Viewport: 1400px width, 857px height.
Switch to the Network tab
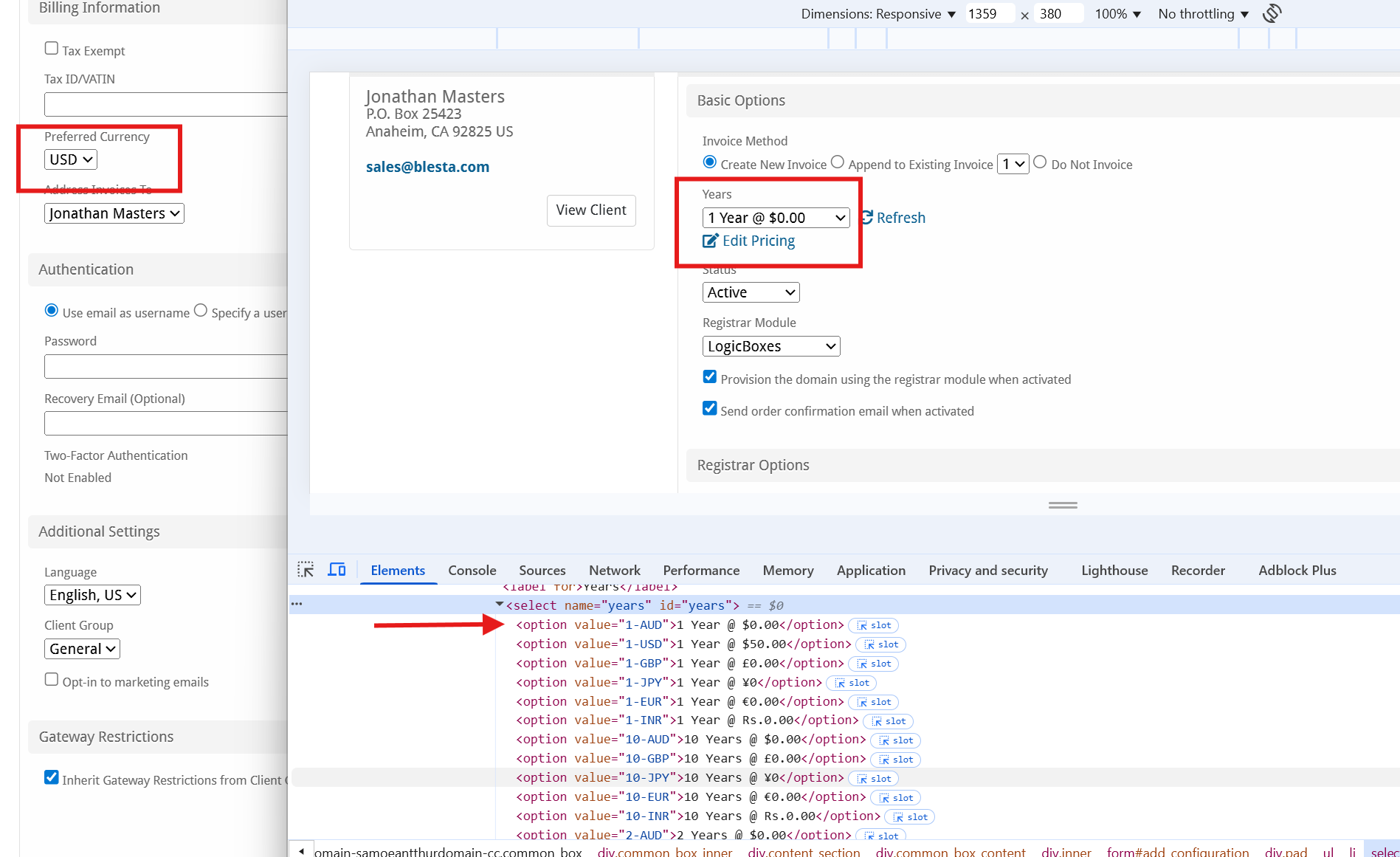pyautogui.click(x=615, y=570)
